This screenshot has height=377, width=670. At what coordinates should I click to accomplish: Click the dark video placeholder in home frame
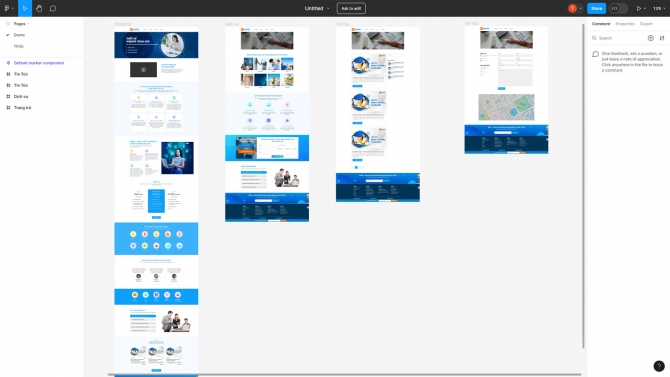[143, 69]
